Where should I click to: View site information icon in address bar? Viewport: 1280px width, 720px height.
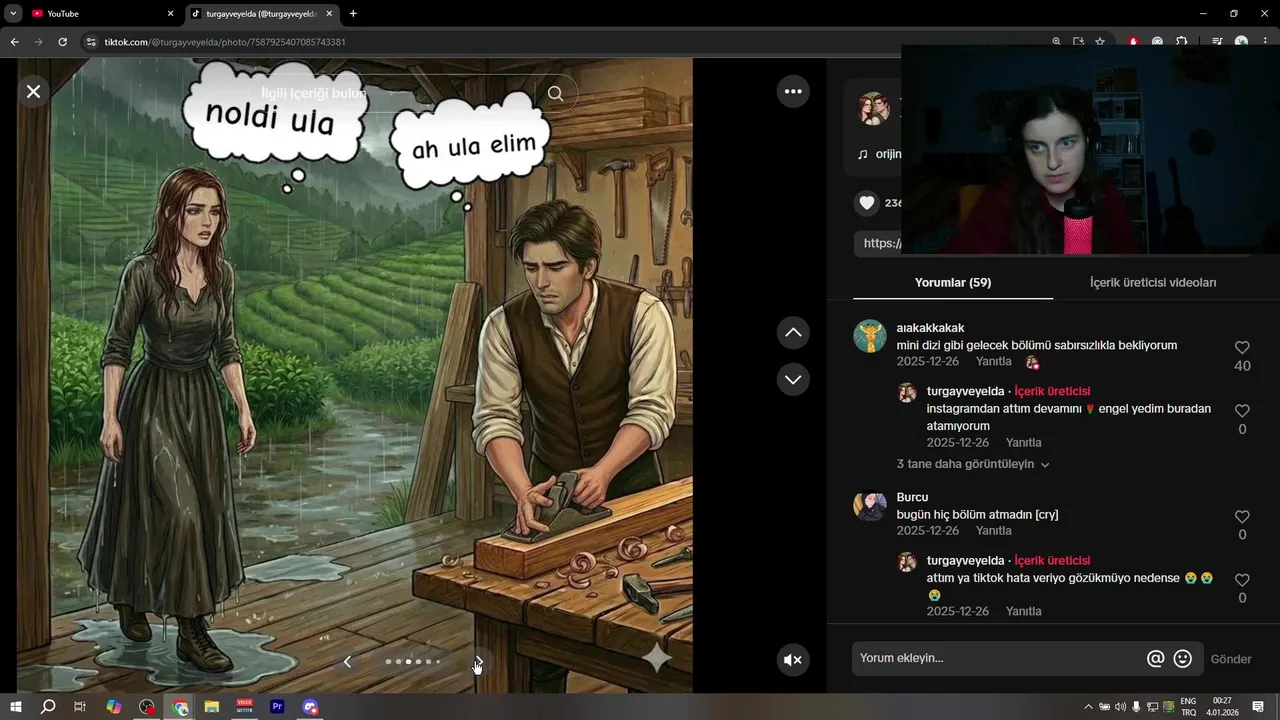click(91, 42)
